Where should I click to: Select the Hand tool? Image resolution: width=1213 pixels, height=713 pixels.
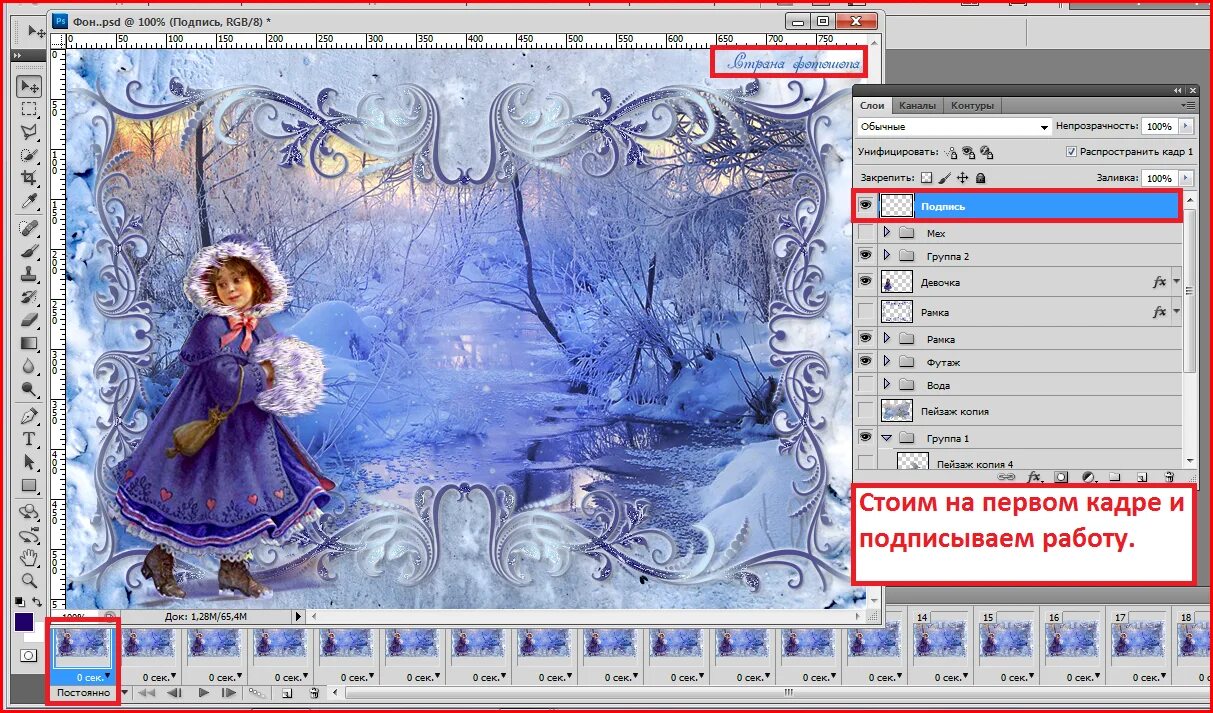[29, 557]
